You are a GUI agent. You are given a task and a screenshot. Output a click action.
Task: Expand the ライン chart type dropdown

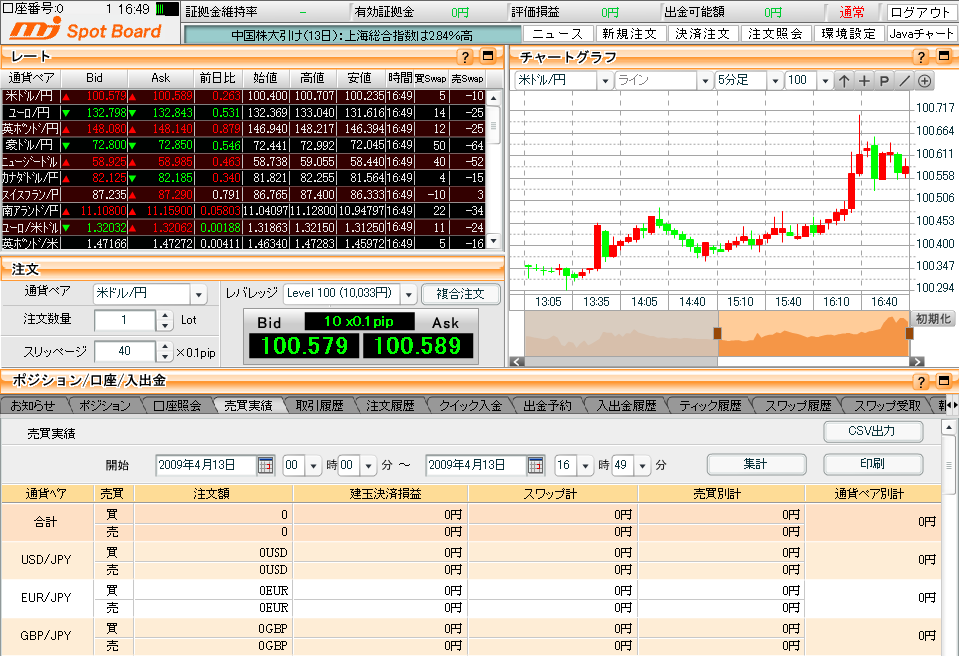coord(705,81)
